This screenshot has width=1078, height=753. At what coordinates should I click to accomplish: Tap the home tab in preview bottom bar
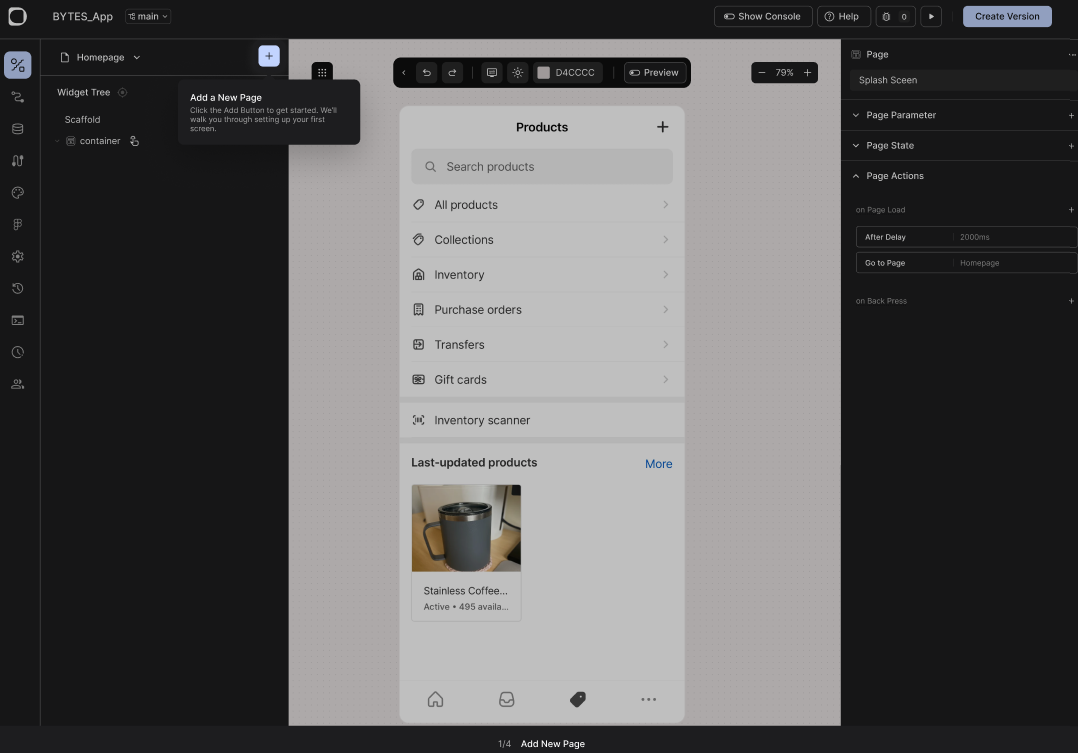click(x=435, y=699)
